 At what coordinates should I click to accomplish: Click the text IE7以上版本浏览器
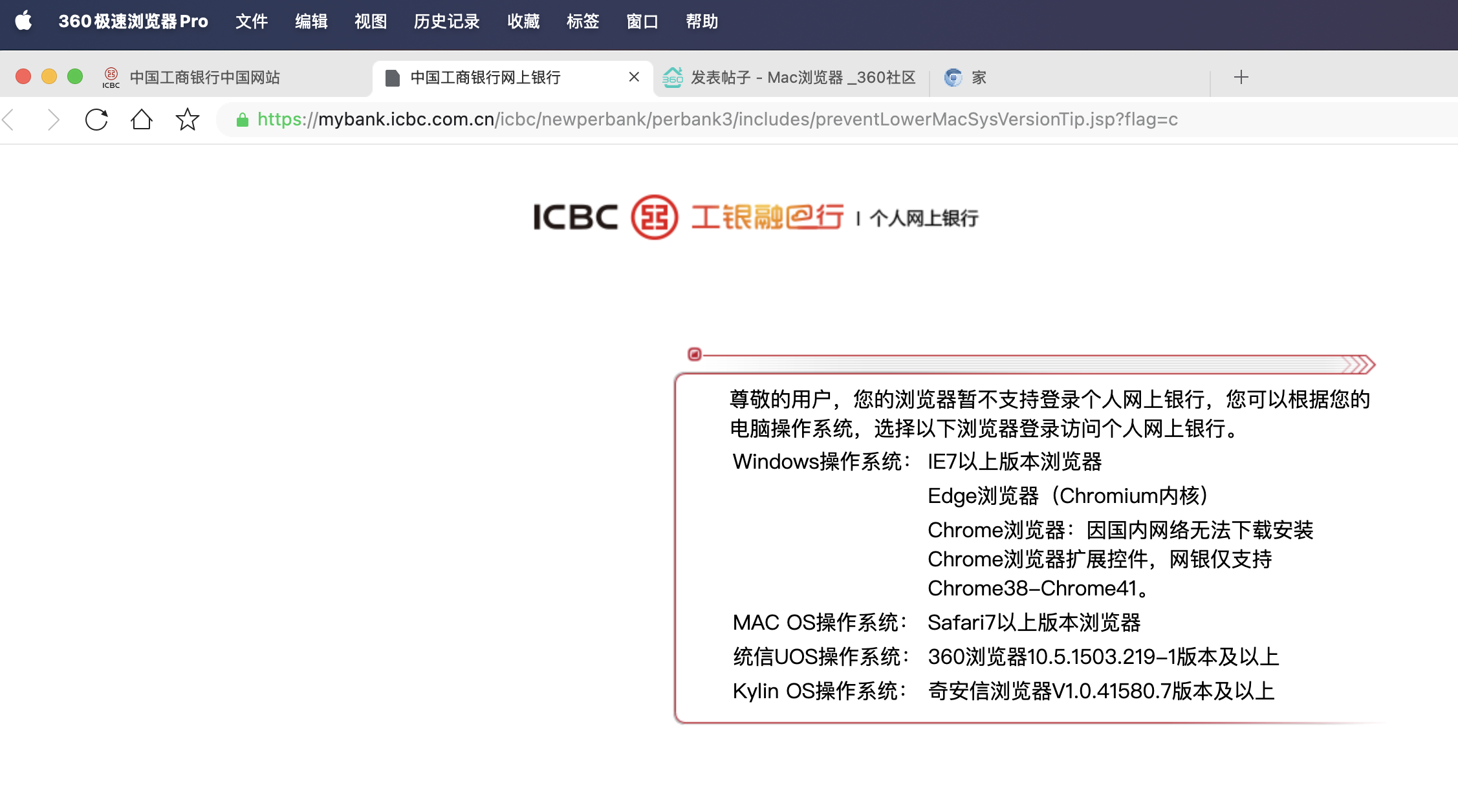[1014, 462]
